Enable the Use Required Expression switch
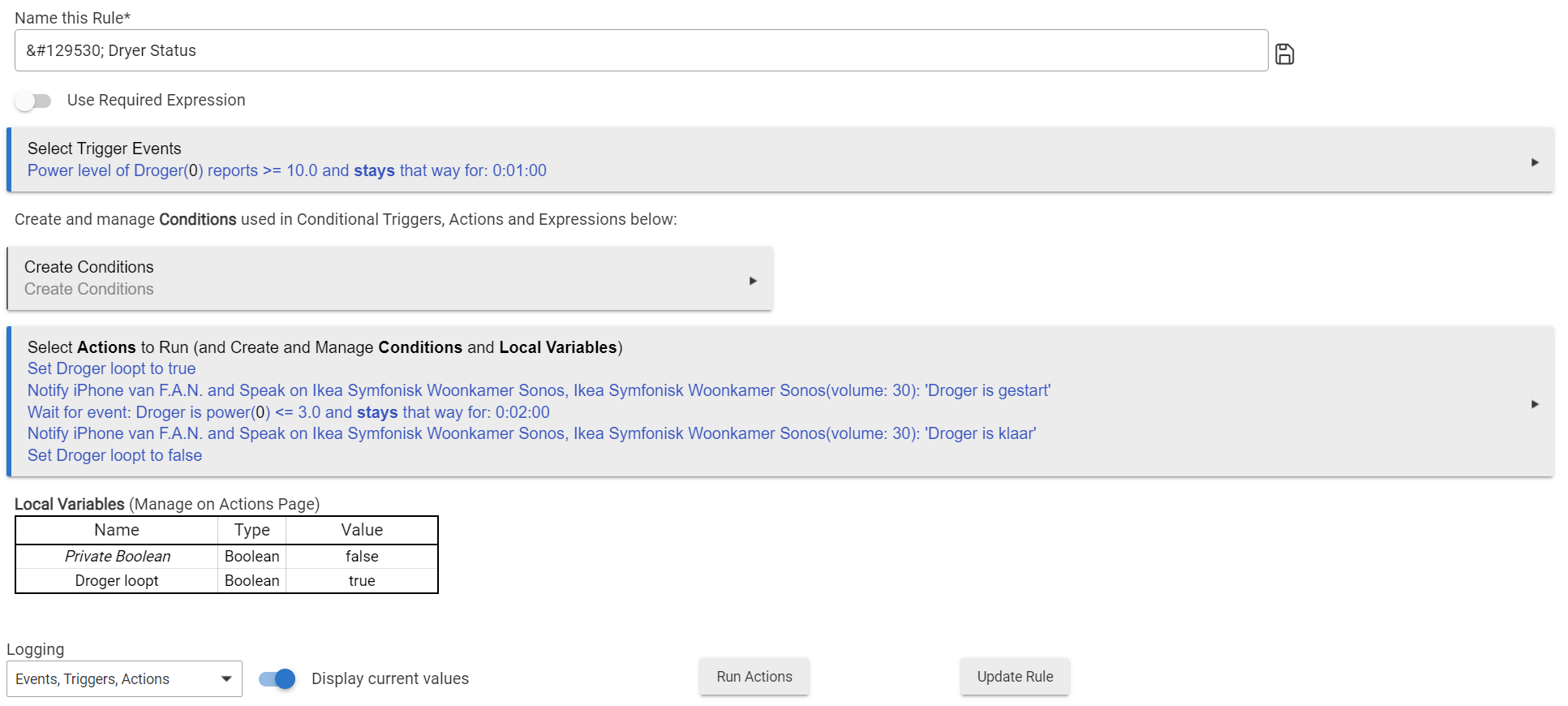 33,101
